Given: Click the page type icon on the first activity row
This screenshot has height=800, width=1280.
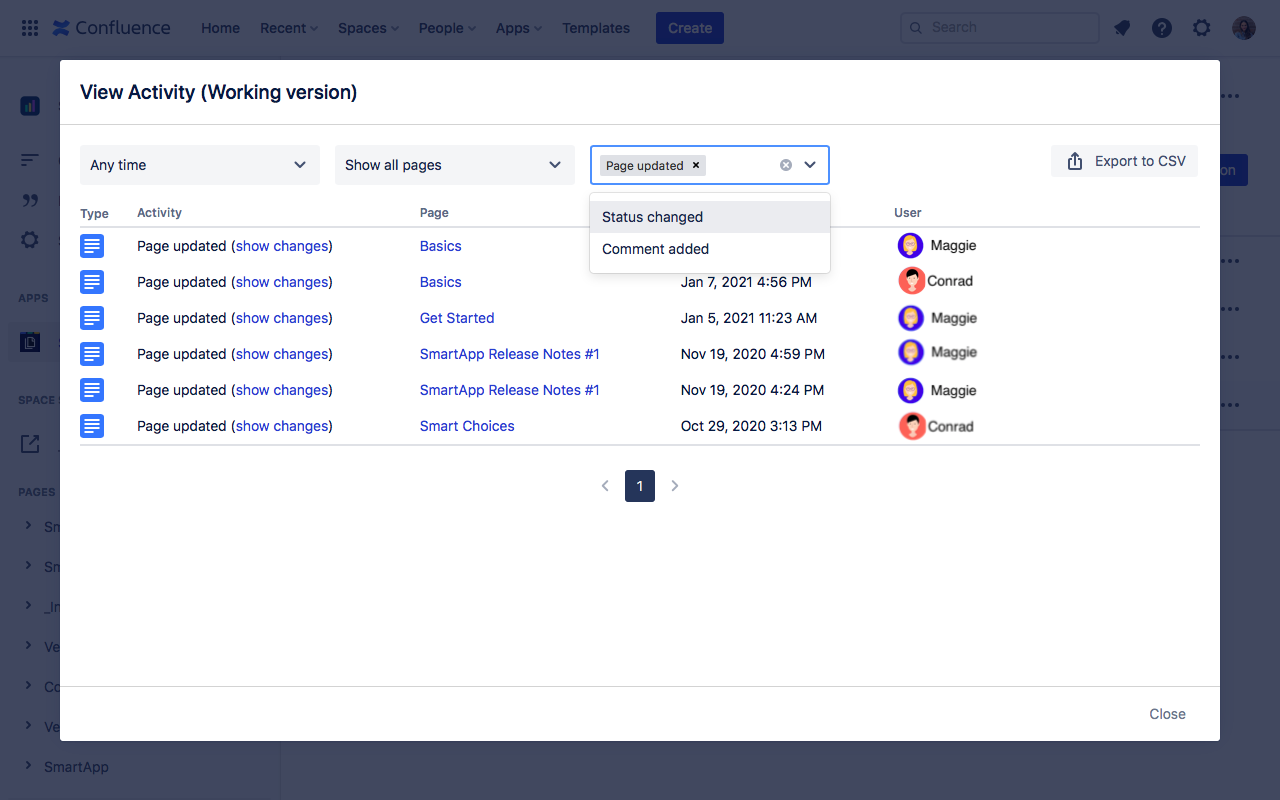Looking at the screenshot, I should 92,245.
